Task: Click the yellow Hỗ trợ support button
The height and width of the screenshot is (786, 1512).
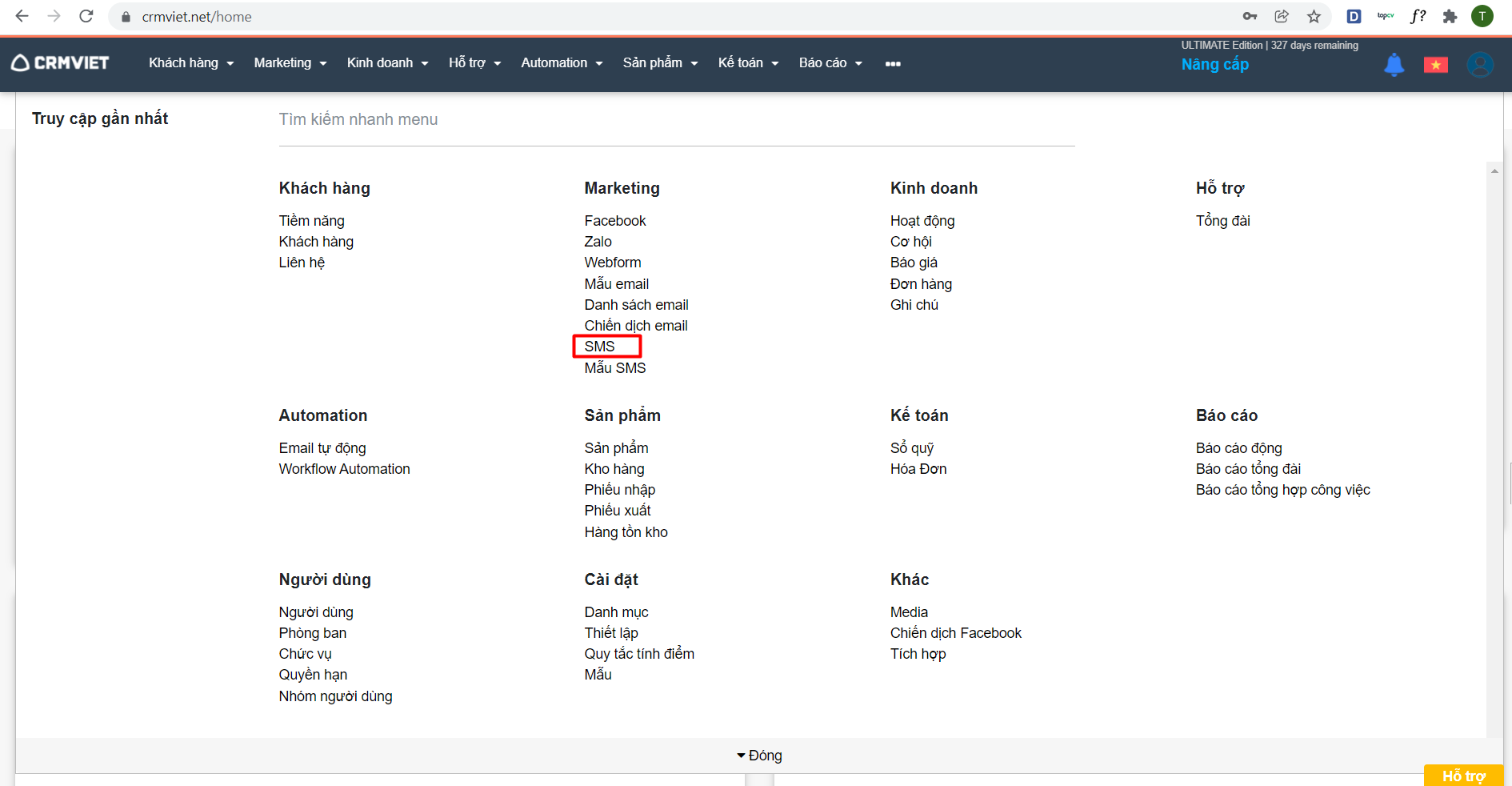Action: pyautogui.click(x=1462, y=776)
